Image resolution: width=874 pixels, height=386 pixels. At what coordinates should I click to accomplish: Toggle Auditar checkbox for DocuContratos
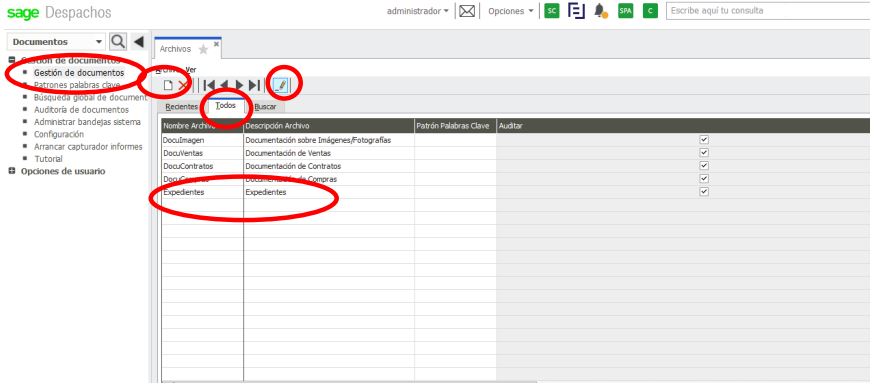pos(704,166)
